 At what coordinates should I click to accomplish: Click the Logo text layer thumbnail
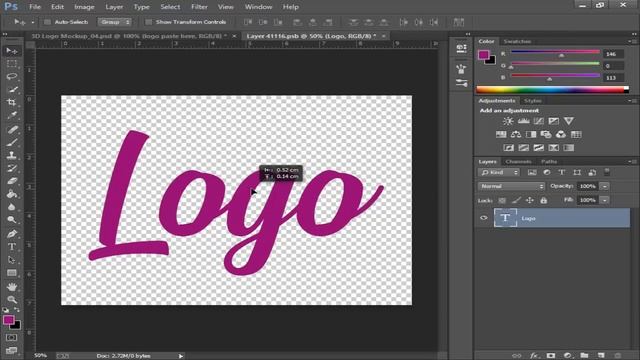point(505,218)
